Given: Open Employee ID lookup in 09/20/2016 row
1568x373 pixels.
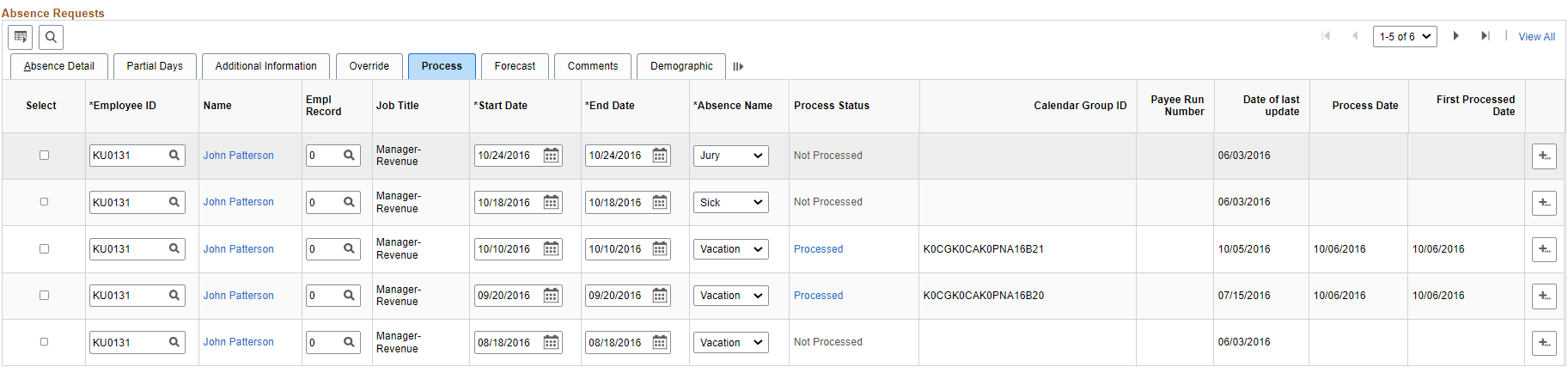Looking at the screenshot, I should pos(174,296).
